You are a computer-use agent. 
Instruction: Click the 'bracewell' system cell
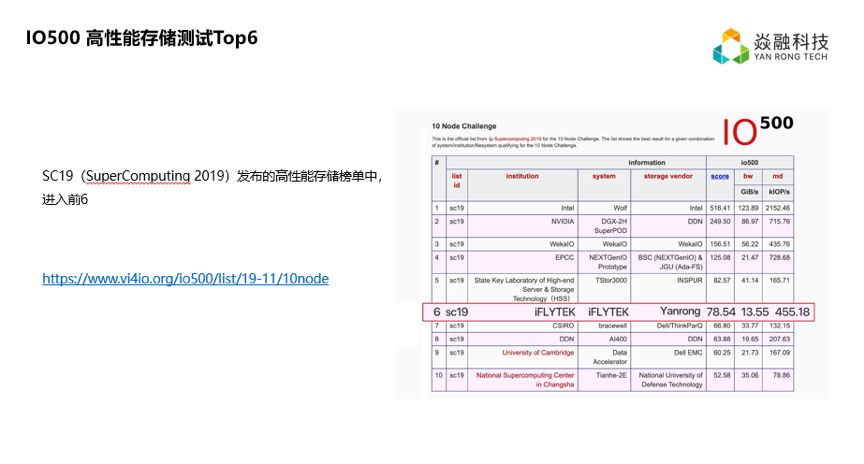[613, 326]
